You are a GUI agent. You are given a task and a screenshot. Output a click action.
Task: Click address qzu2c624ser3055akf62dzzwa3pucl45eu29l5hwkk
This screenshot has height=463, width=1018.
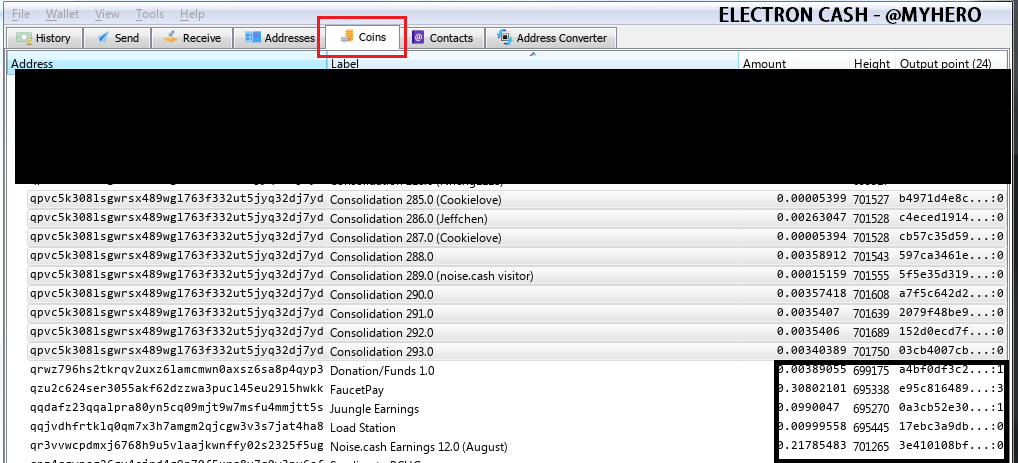[x=177, y=390]
